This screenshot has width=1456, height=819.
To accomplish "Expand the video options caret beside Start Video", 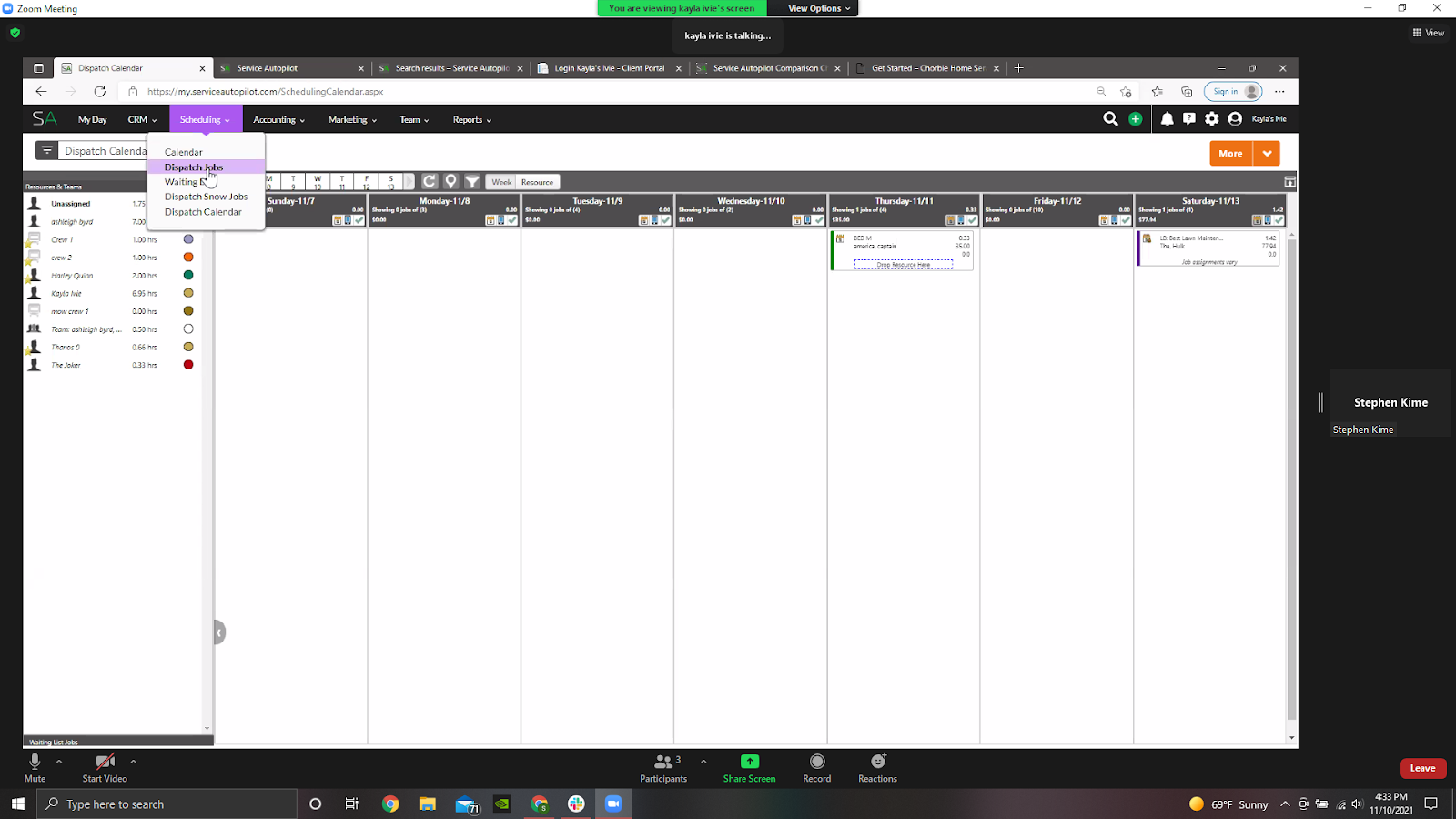I will coord(133,762).
